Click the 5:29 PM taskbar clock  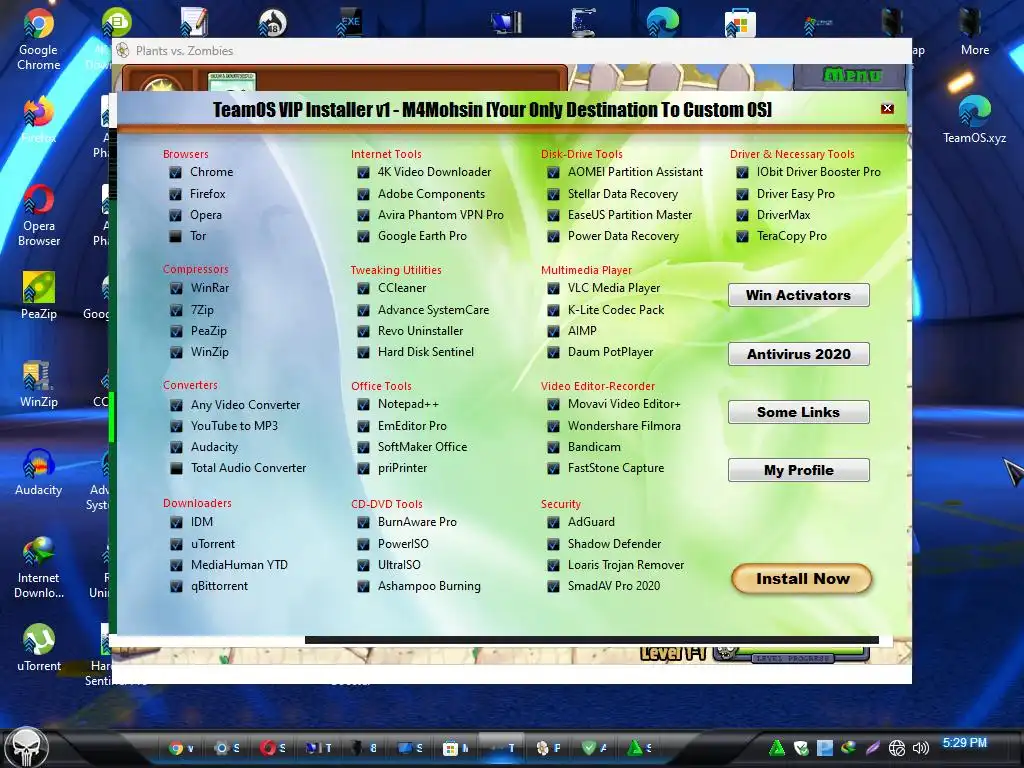(x=965, y=743)
